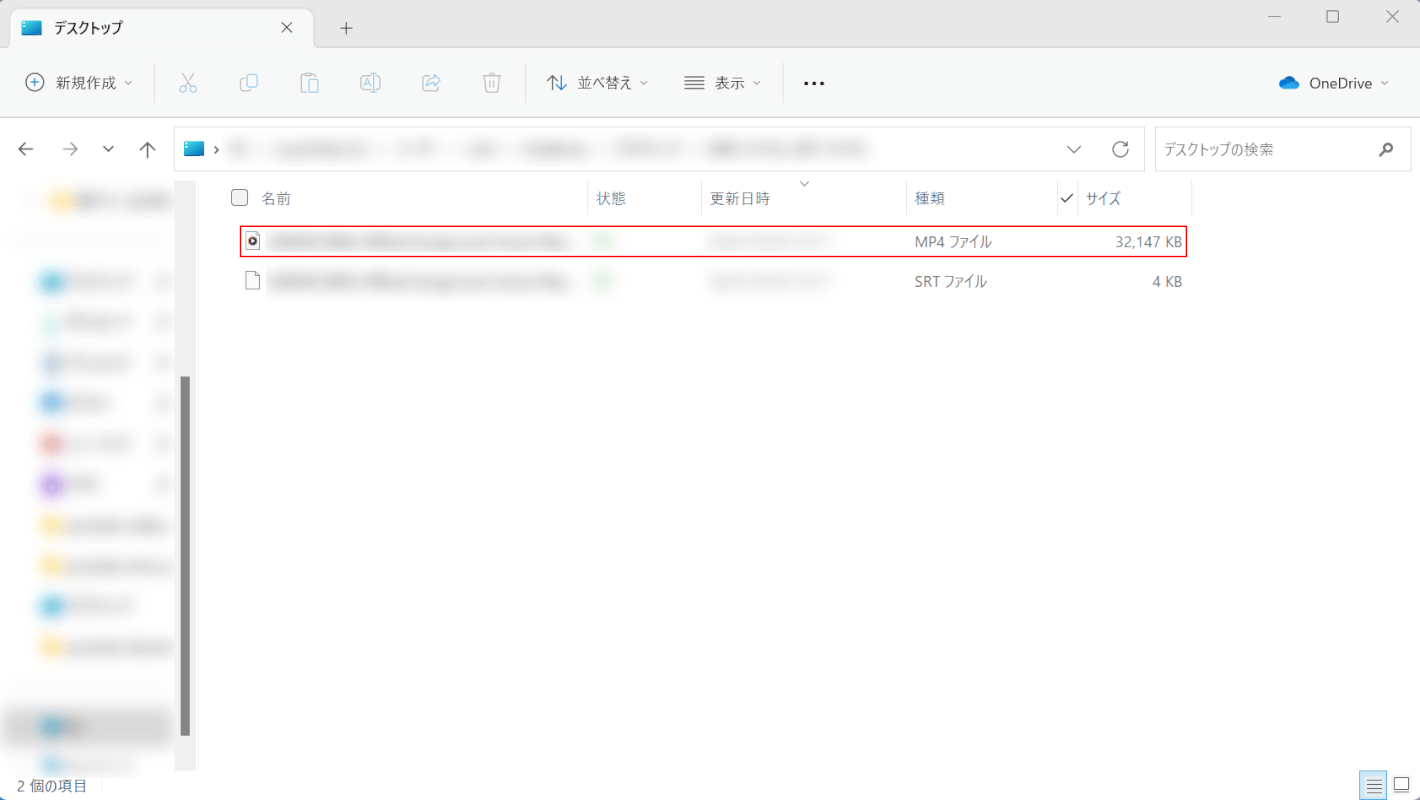The image size is (1420, 800).
Task: Open the 新規作成 (New) menu
Action: (79, 83)
